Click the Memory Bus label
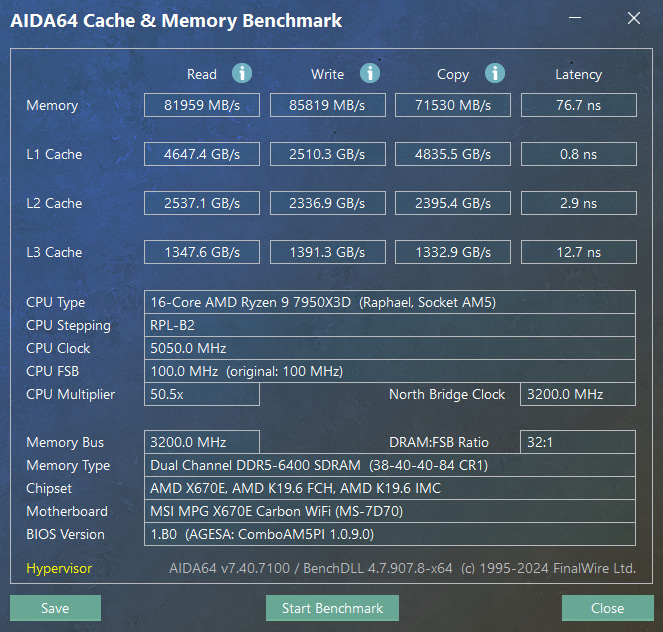The width and height of the screenshot is (663, 632). pyautogui.click(x=65, y=443)
